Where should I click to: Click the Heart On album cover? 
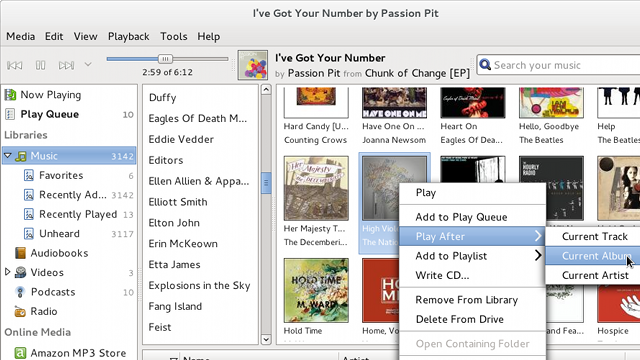click(x=473, y=102)
